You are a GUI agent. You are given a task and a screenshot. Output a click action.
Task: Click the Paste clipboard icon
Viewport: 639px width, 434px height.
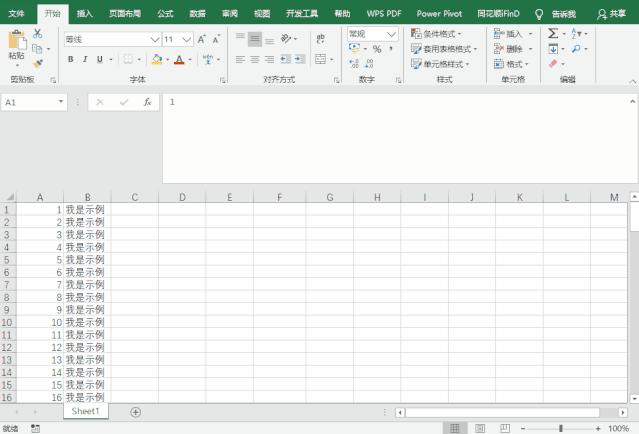(x=17, y=41)
